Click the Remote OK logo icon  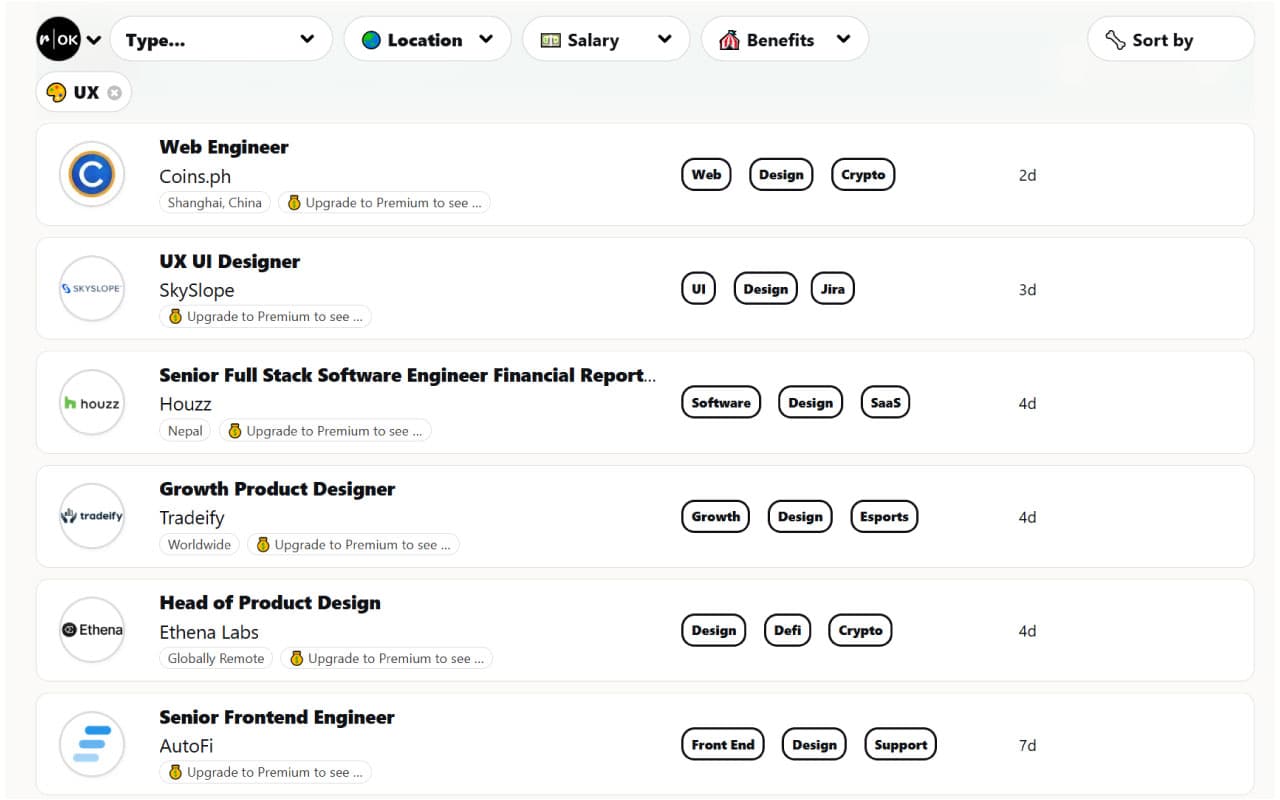coord(58,40)
